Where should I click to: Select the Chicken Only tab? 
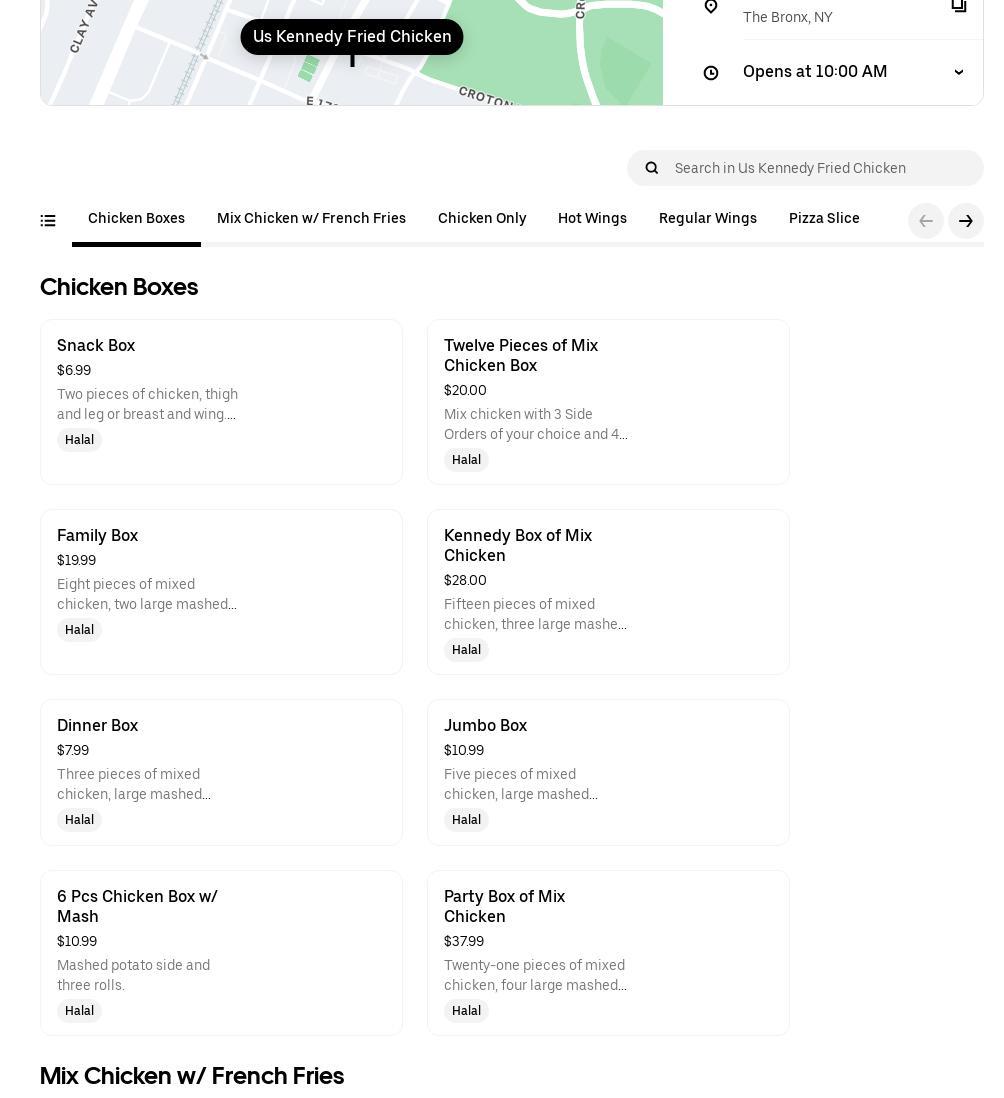coord(482,219)
